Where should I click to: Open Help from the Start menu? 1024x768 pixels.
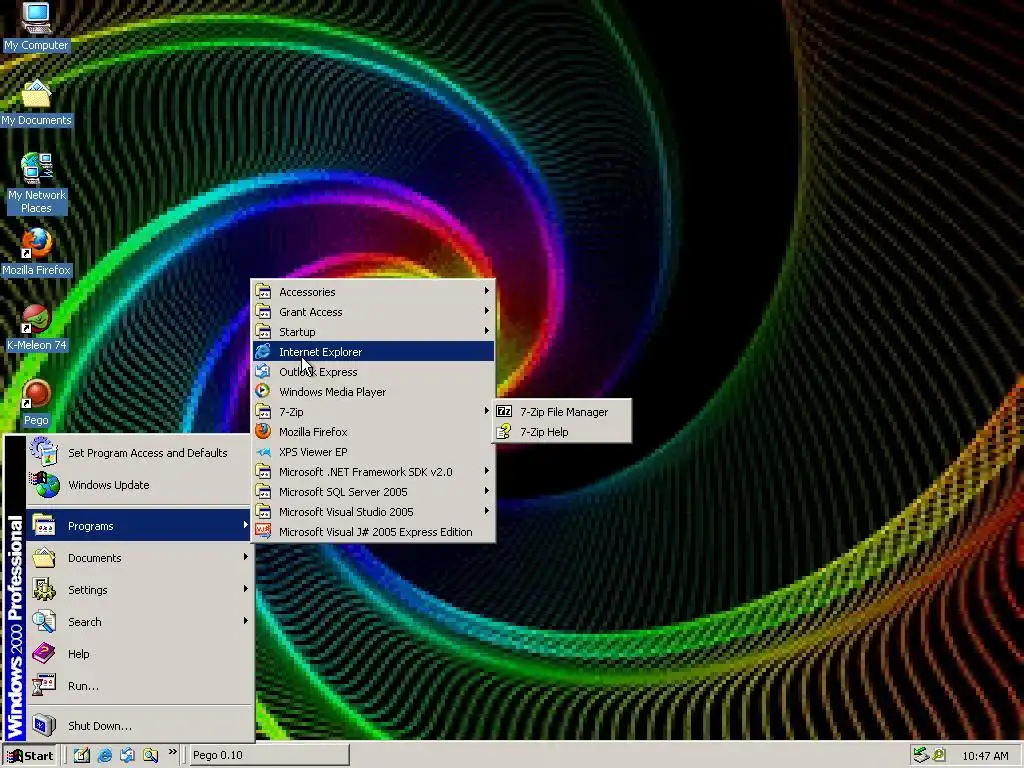139,654
